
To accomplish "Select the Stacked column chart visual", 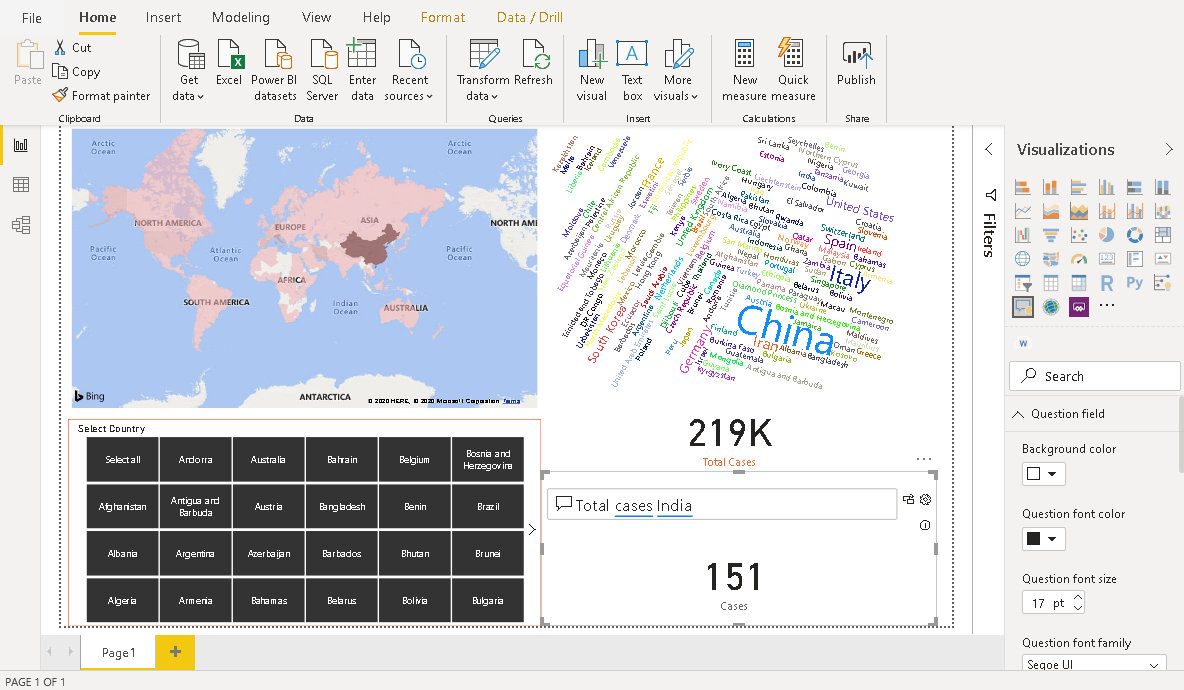I will point(1050,187).
